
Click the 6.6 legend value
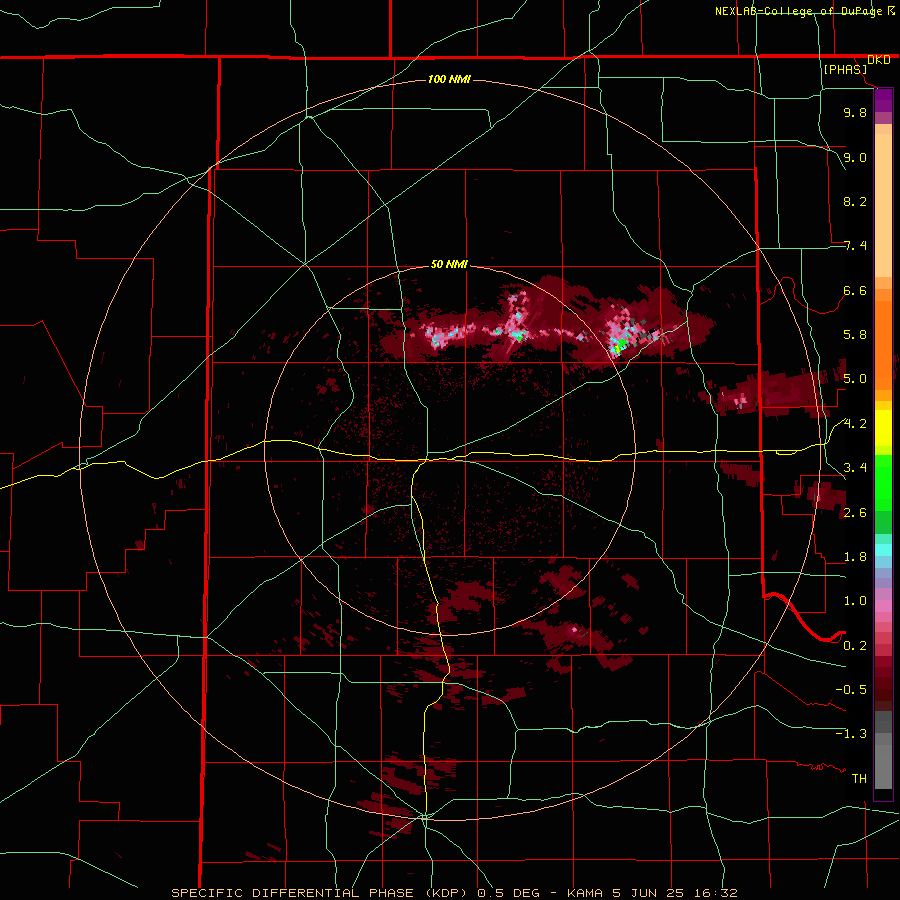tap(855, 290)
